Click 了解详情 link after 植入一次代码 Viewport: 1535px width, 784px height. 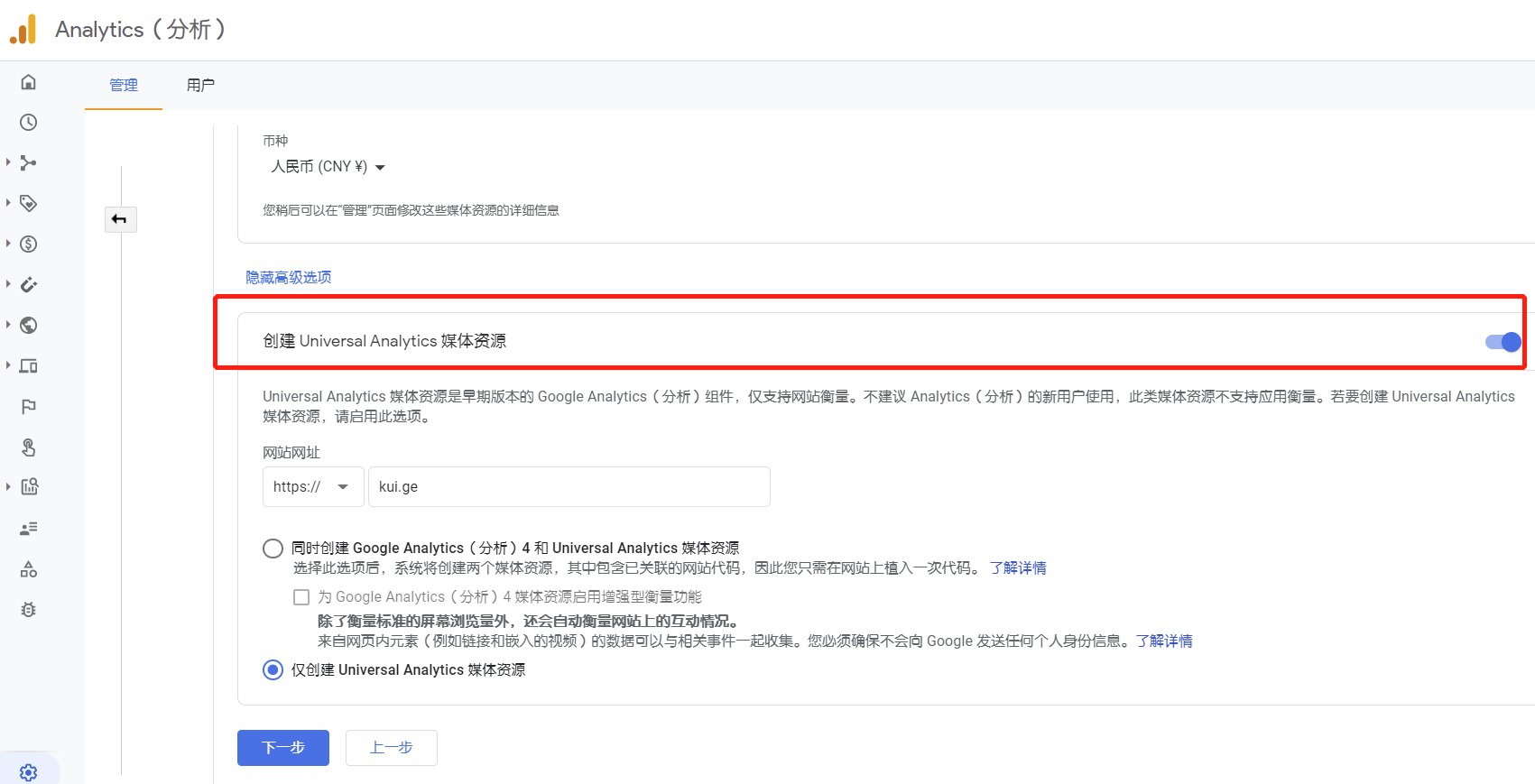coord(1018,568)
